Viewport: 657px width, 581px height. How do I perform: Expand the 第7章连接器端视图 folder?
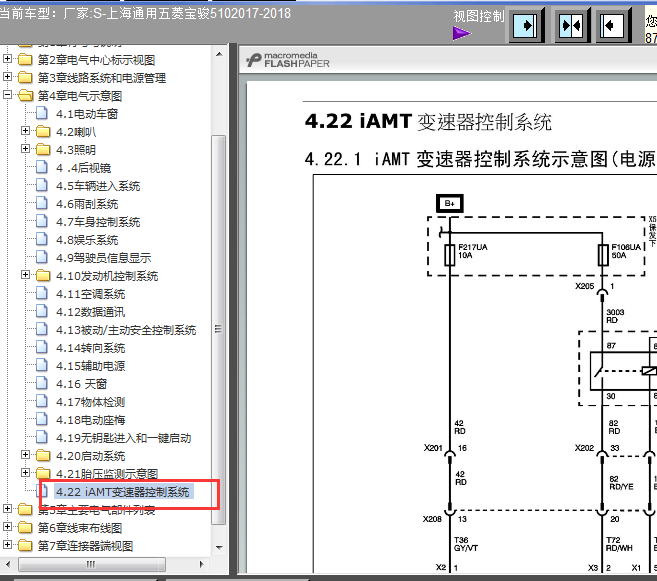point(7,545)
